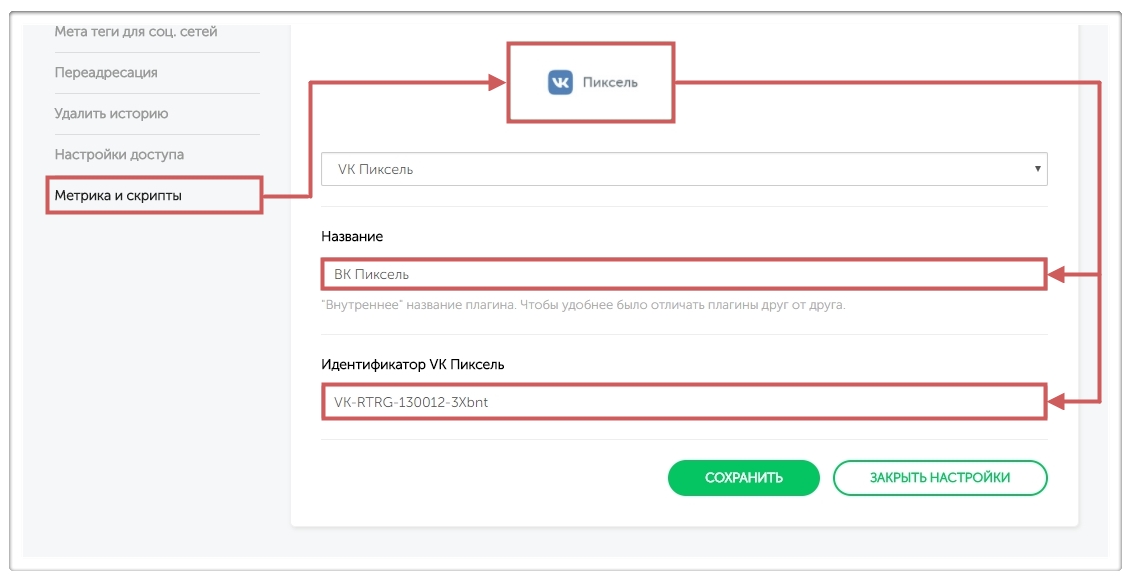Open 'Мета теги для соц. сетей' section
The image size is (1132, 583).
click(x=136, y=32)
